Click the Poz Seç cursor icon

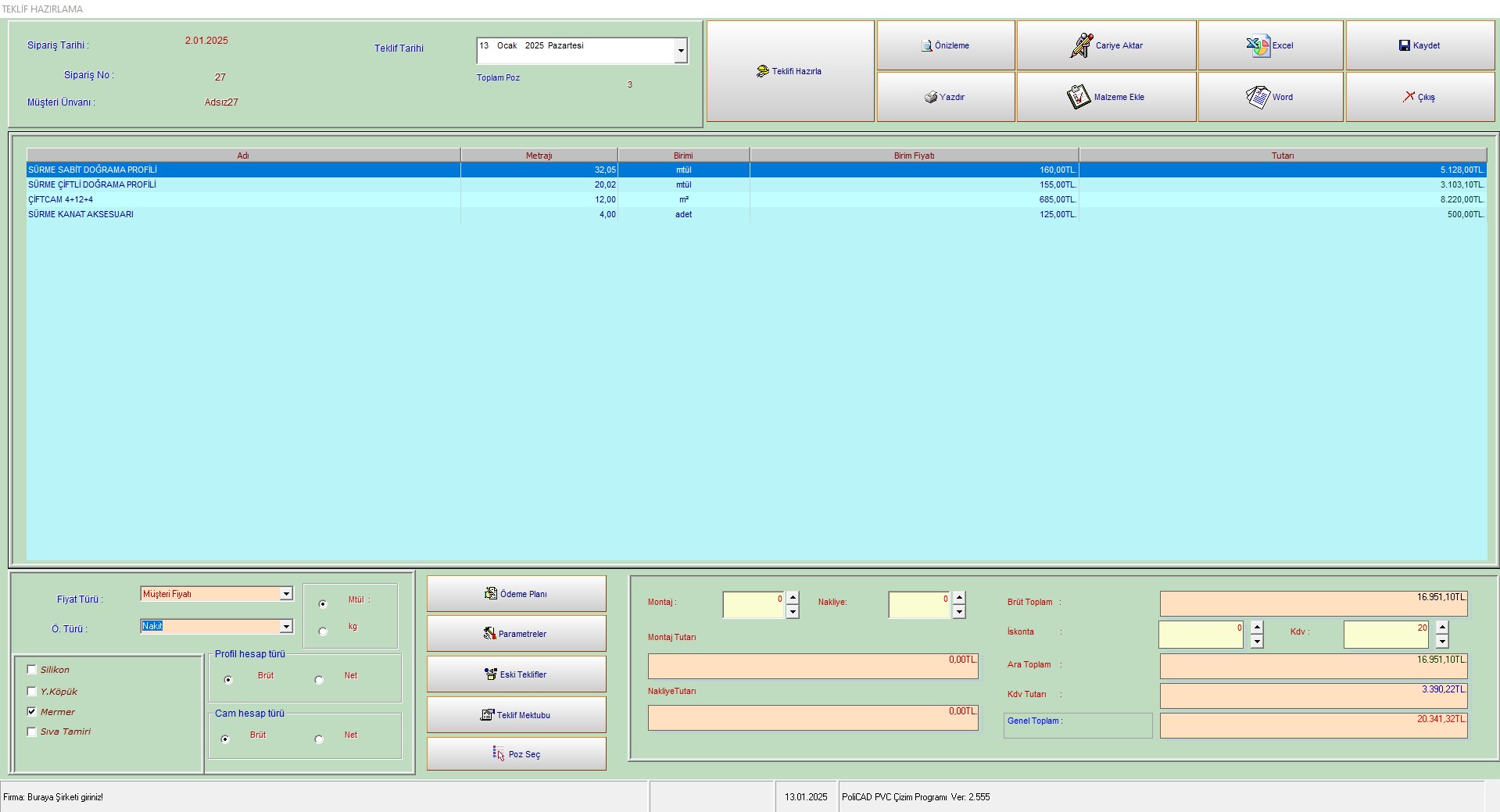[x=499, y=754]
